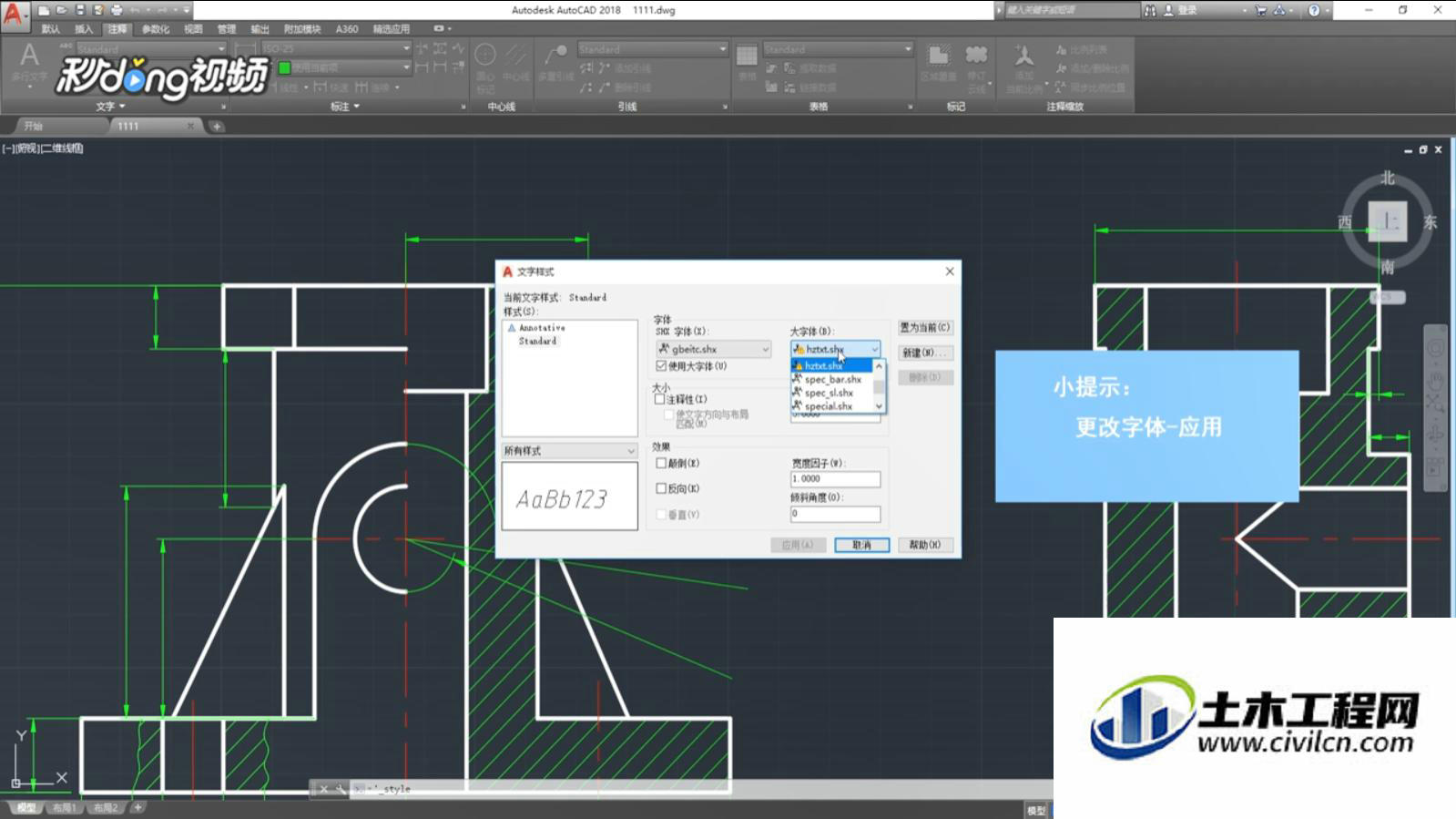Open the SHX font gbeitc.shx dropdown
The height and width of the screenshot is (819, 1456).
point(714,349)
